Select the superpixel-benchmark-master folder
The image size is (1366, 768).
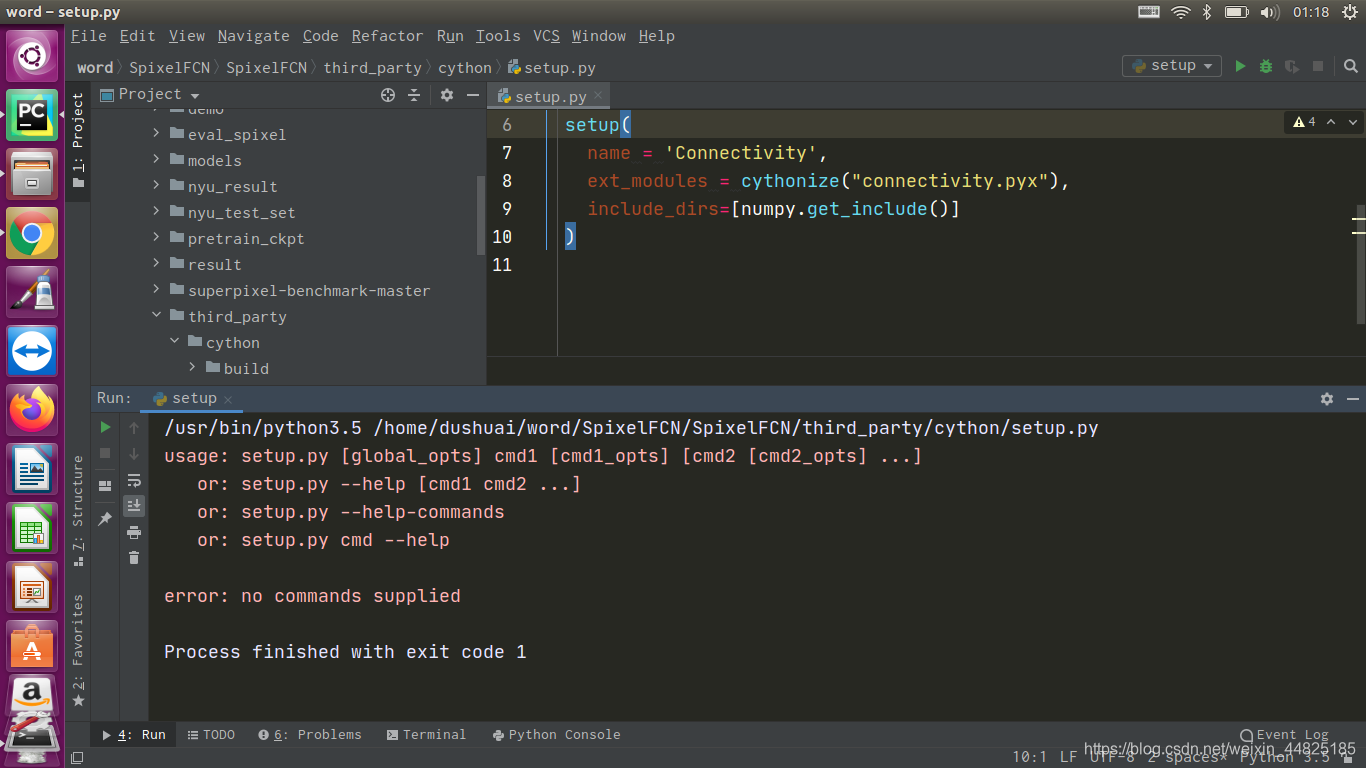[309, 290]
